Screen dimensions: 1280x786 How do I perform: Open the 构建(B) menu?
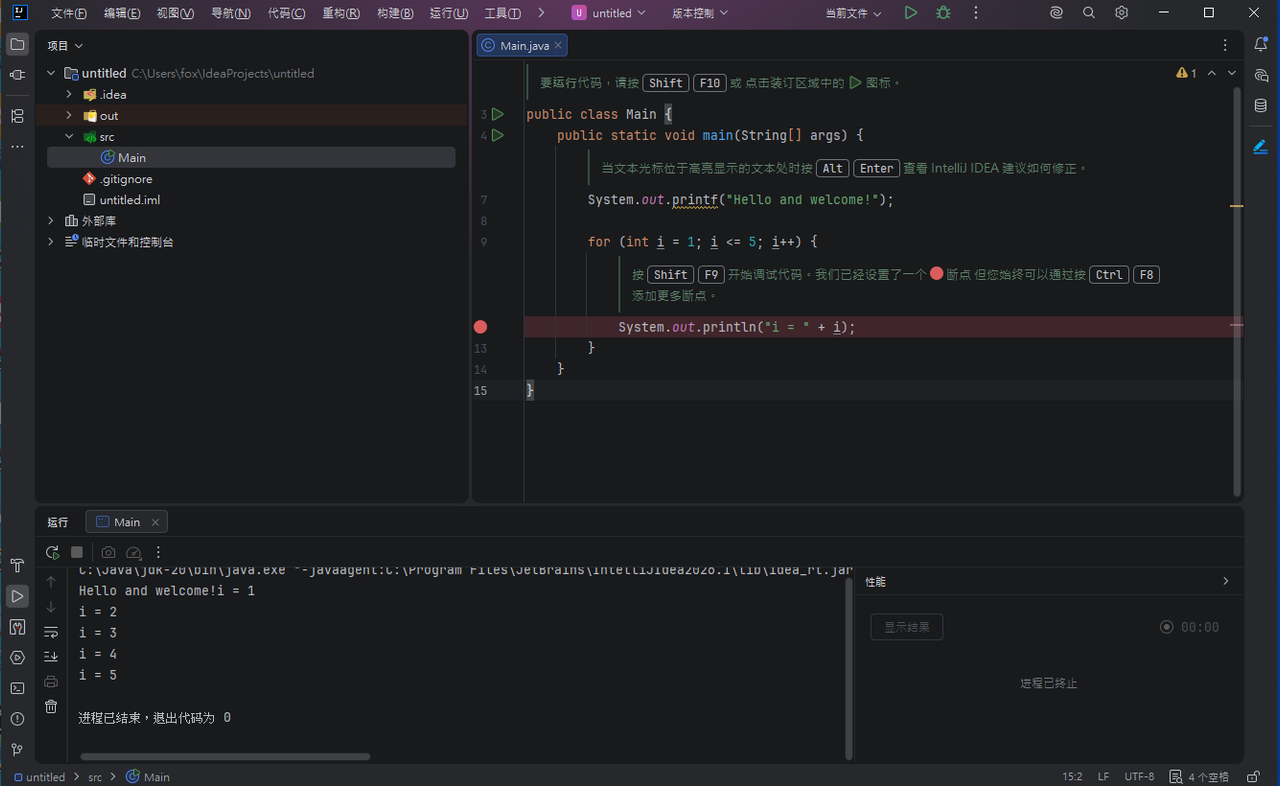click(395, 13)
